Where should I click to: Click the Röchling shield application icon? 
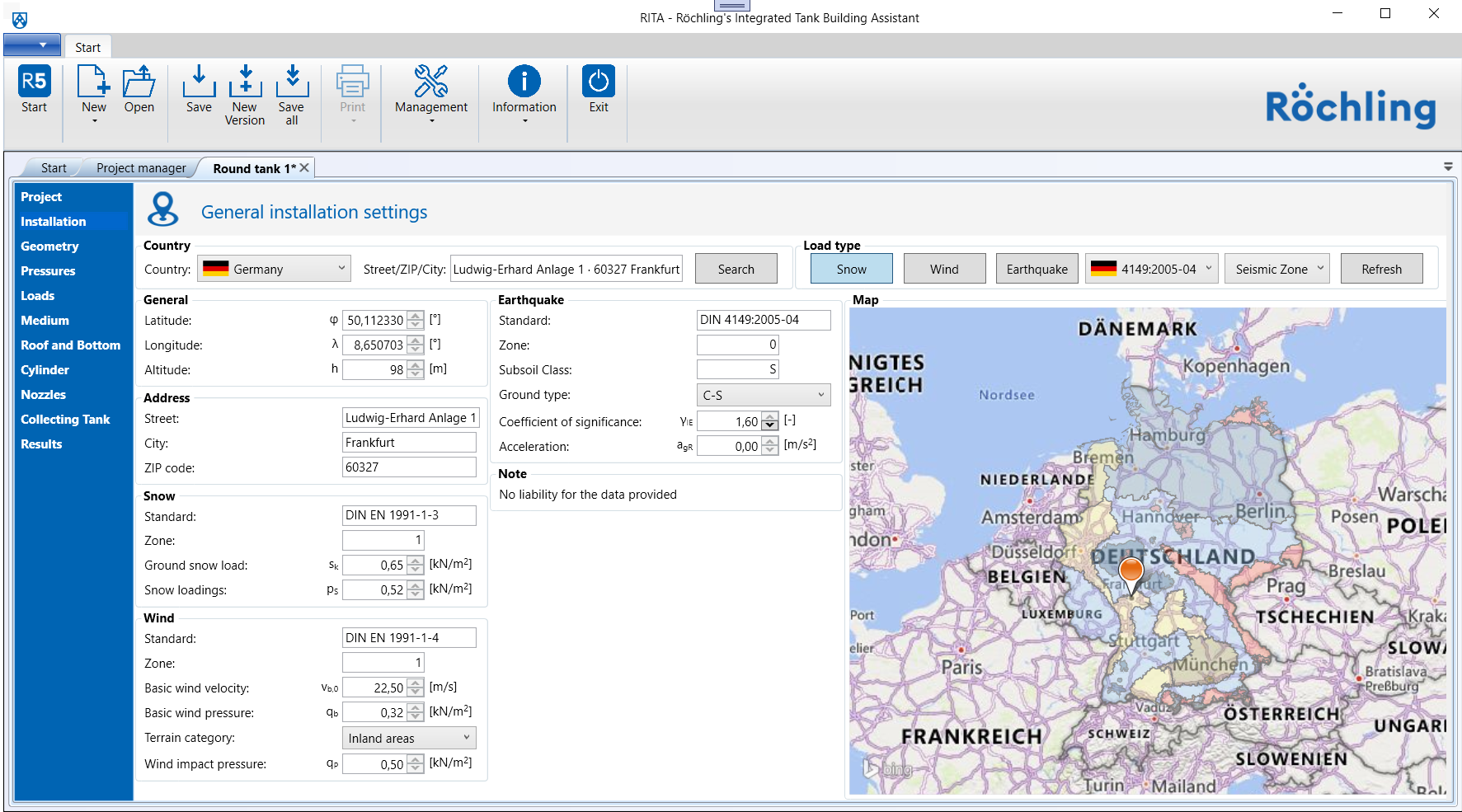coord(20,20)
